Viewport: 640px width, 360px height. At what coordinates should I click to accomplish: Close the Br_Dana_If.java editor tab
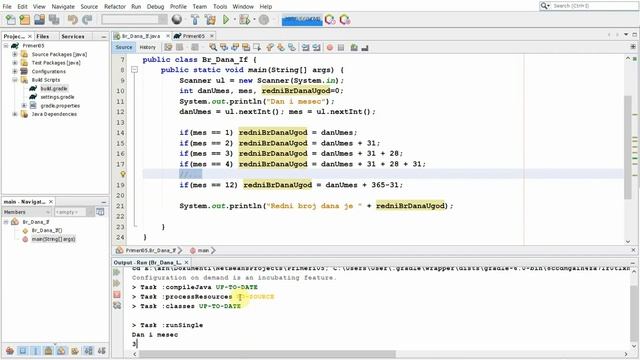pyautogui.click(x=168, y=36)
